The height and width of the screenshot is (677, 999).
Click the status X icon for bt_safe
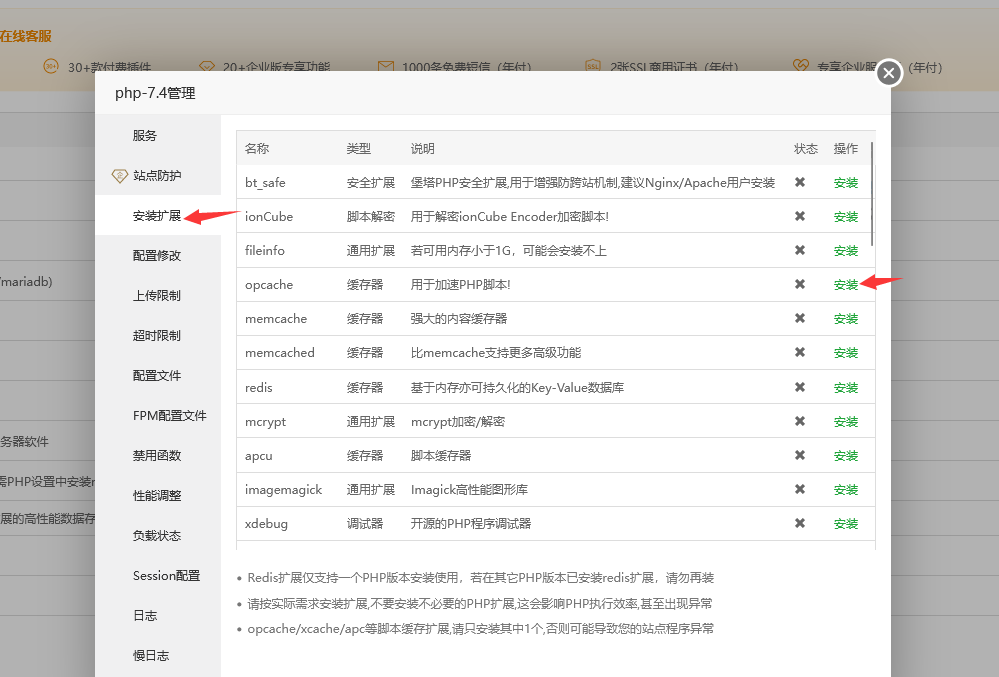coord(800,182)
